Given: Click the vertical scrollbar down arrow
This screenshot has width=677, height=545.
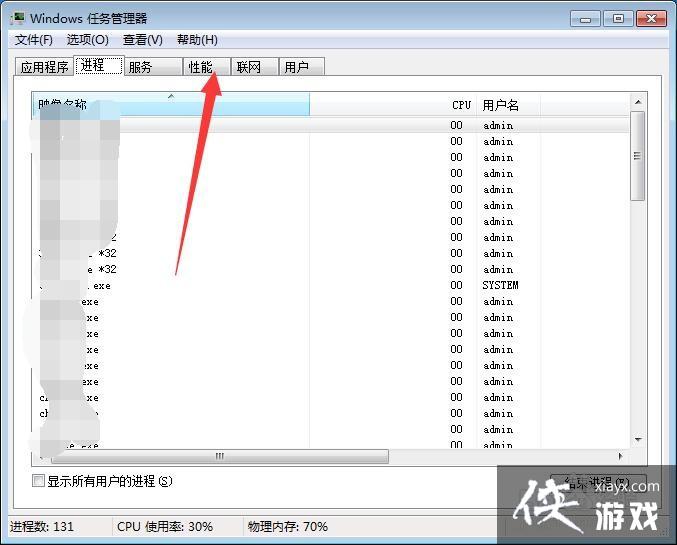Looking at the screenshot, I should click(638, 440).
